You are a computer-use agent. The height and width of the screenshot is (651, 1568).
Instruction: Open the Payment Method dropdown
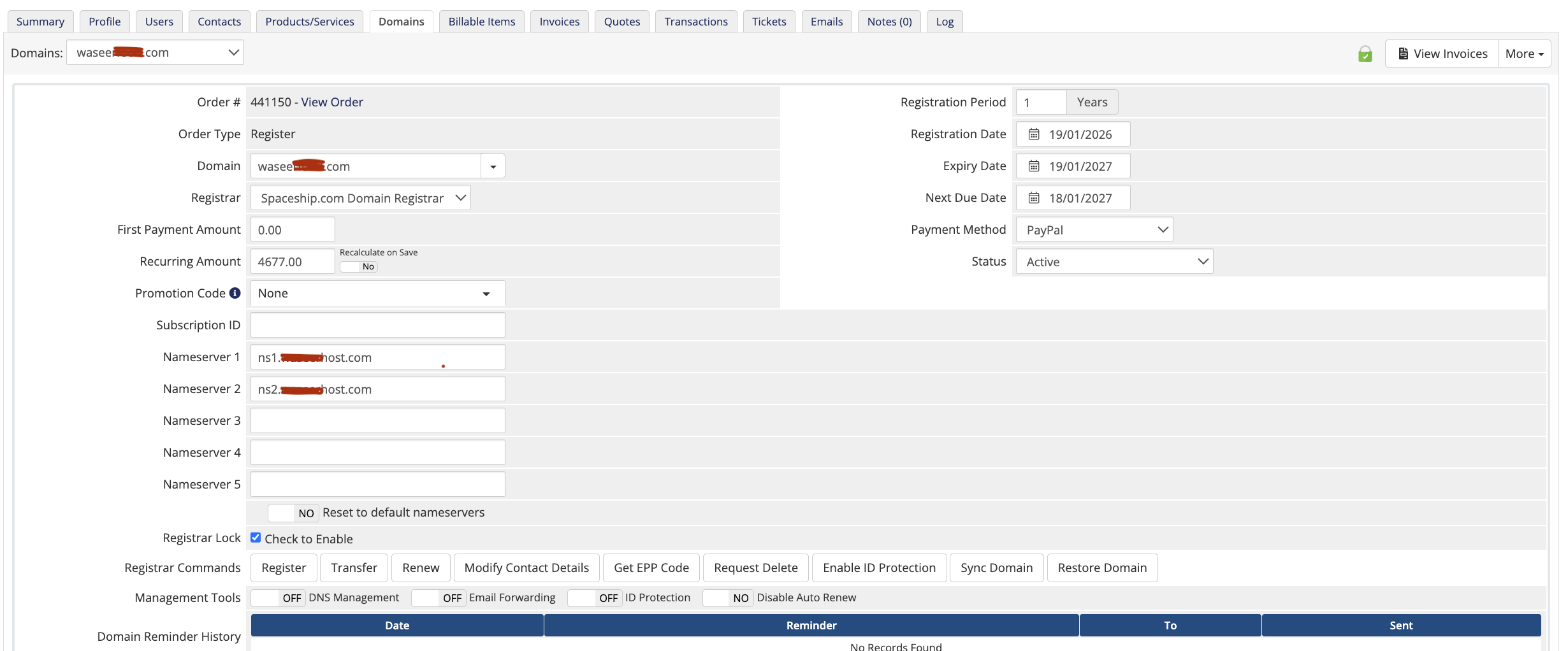(x=1094, y=230)
